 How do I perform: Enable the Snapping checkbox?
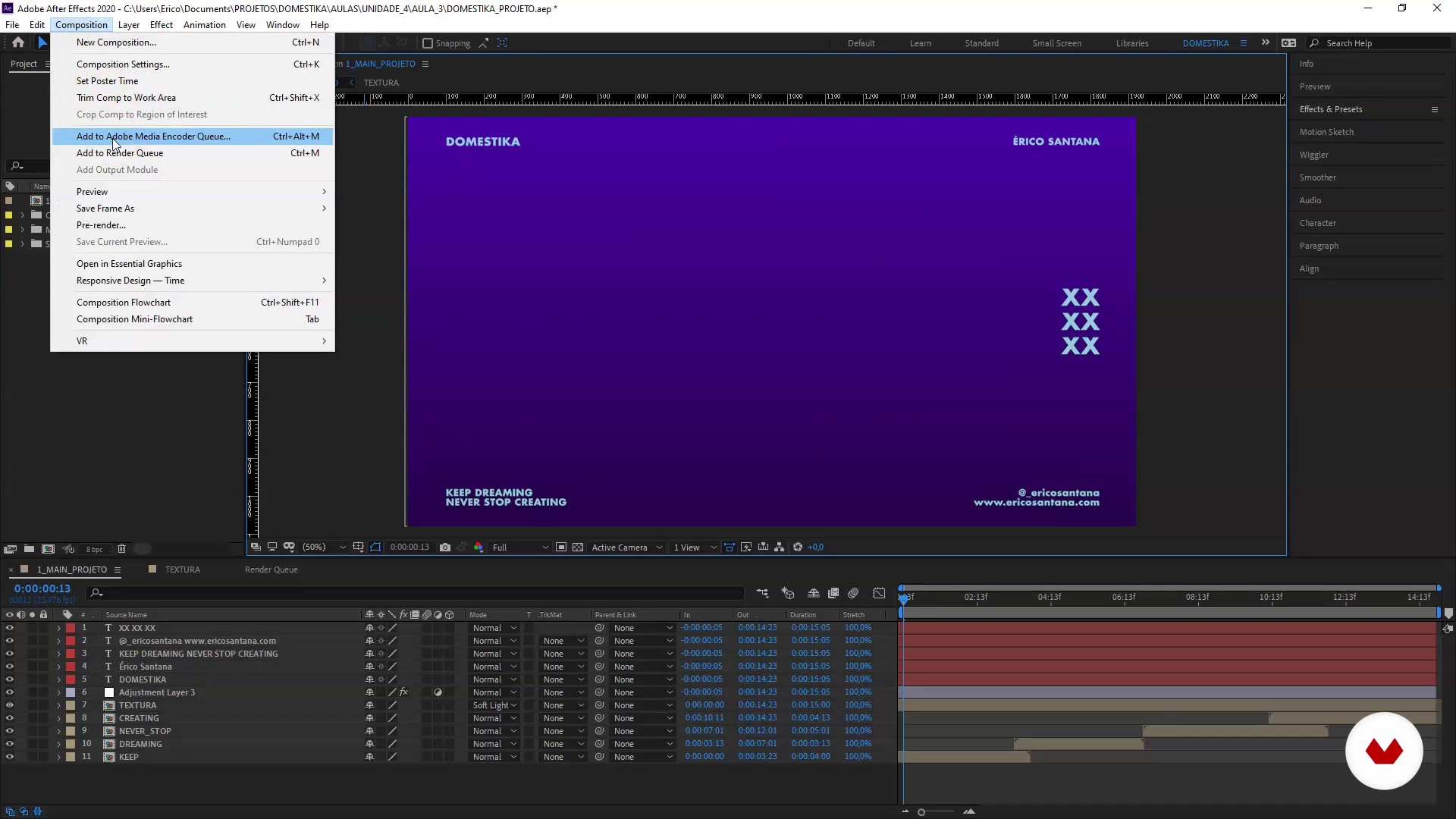pos(428,43)
